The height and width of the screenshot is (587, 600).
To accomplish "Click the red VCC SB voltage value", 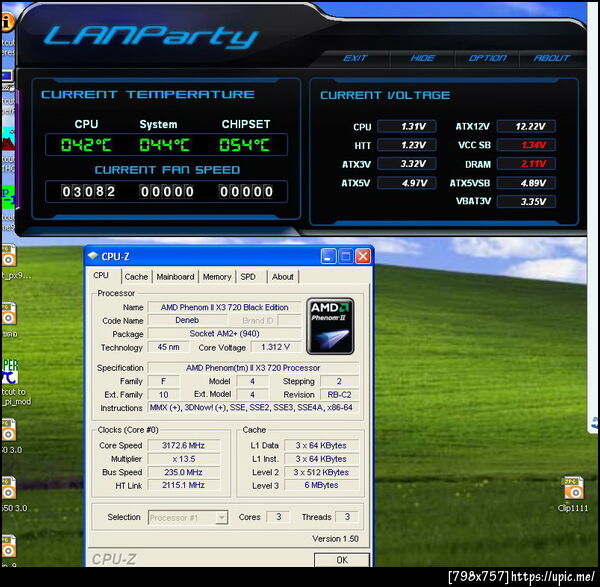I will coord(527,145).
